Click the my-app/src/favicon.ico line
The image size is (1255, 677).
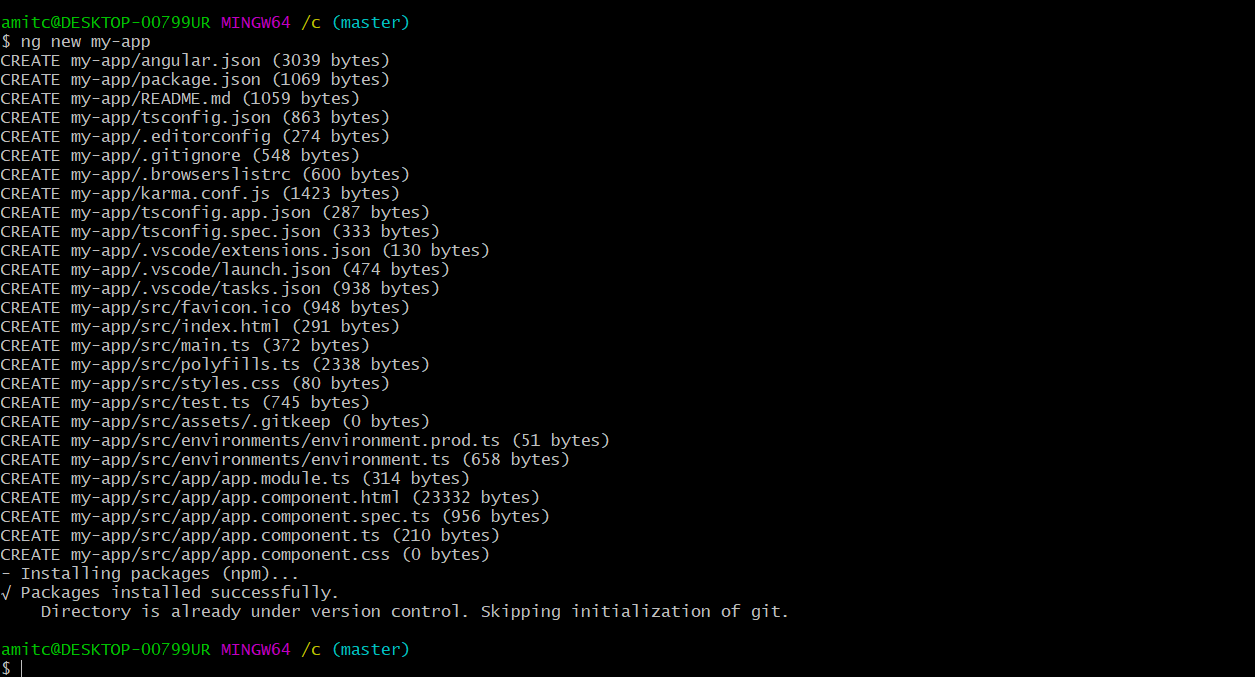[205, 307]
